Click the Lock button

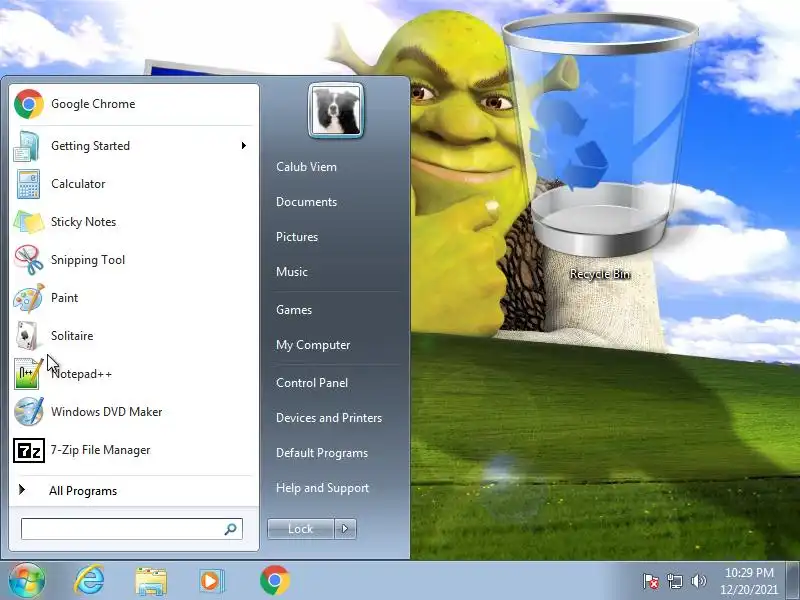click(301, 529)
